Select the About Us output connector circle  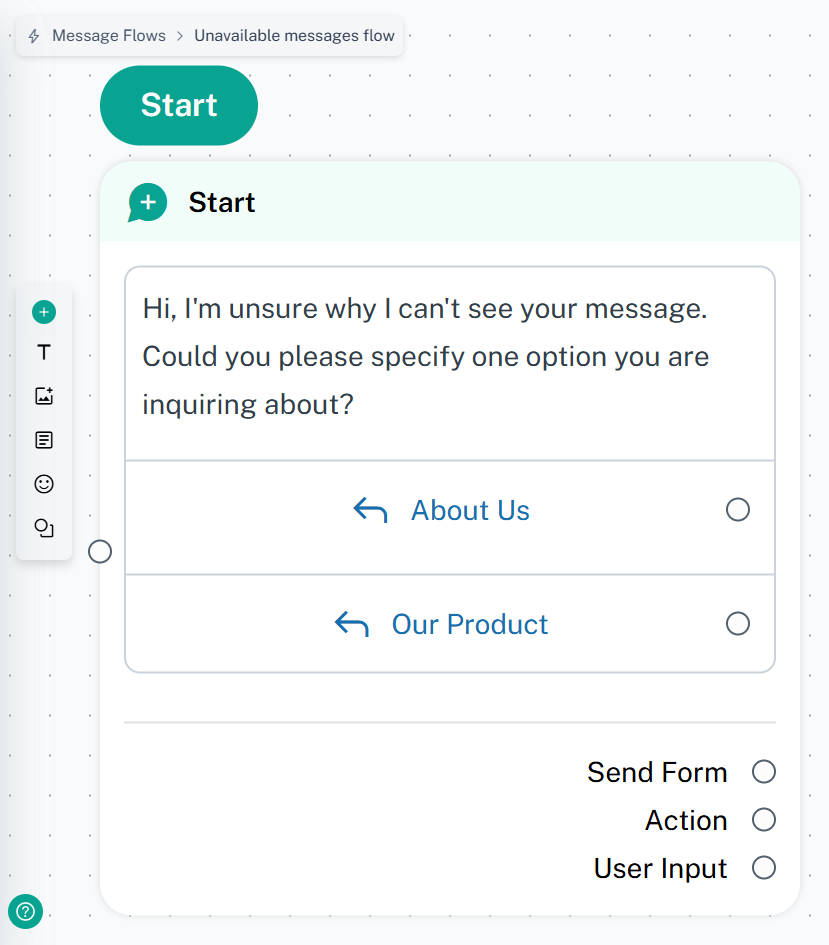738,510
